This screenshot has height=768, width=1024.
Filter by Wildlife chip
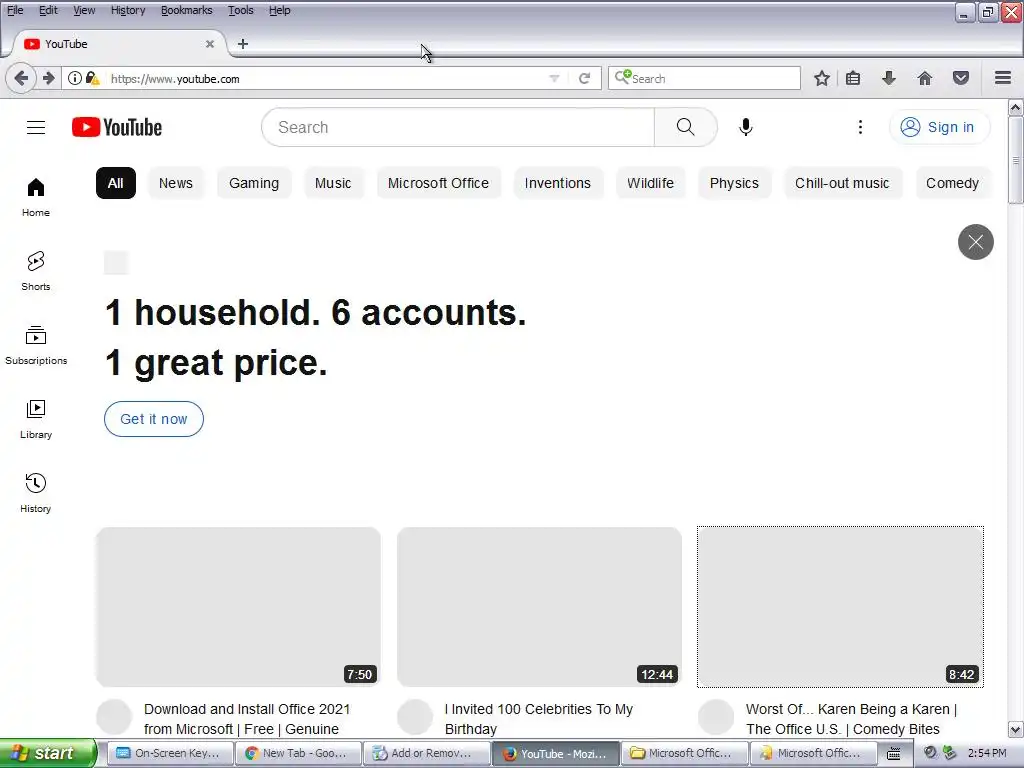(x=650, y=184)
